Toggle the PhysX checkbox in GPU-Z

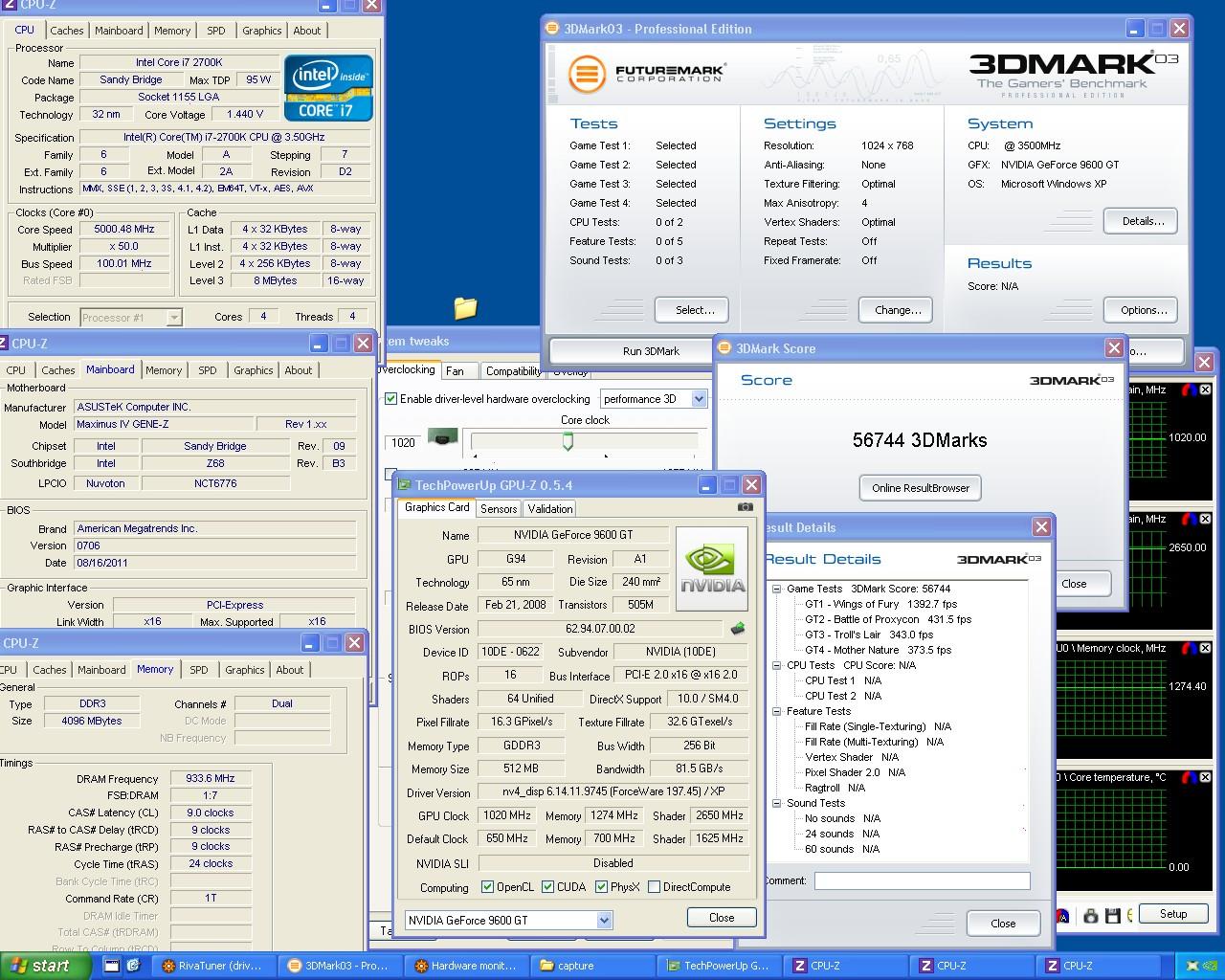tap(601, 887)
